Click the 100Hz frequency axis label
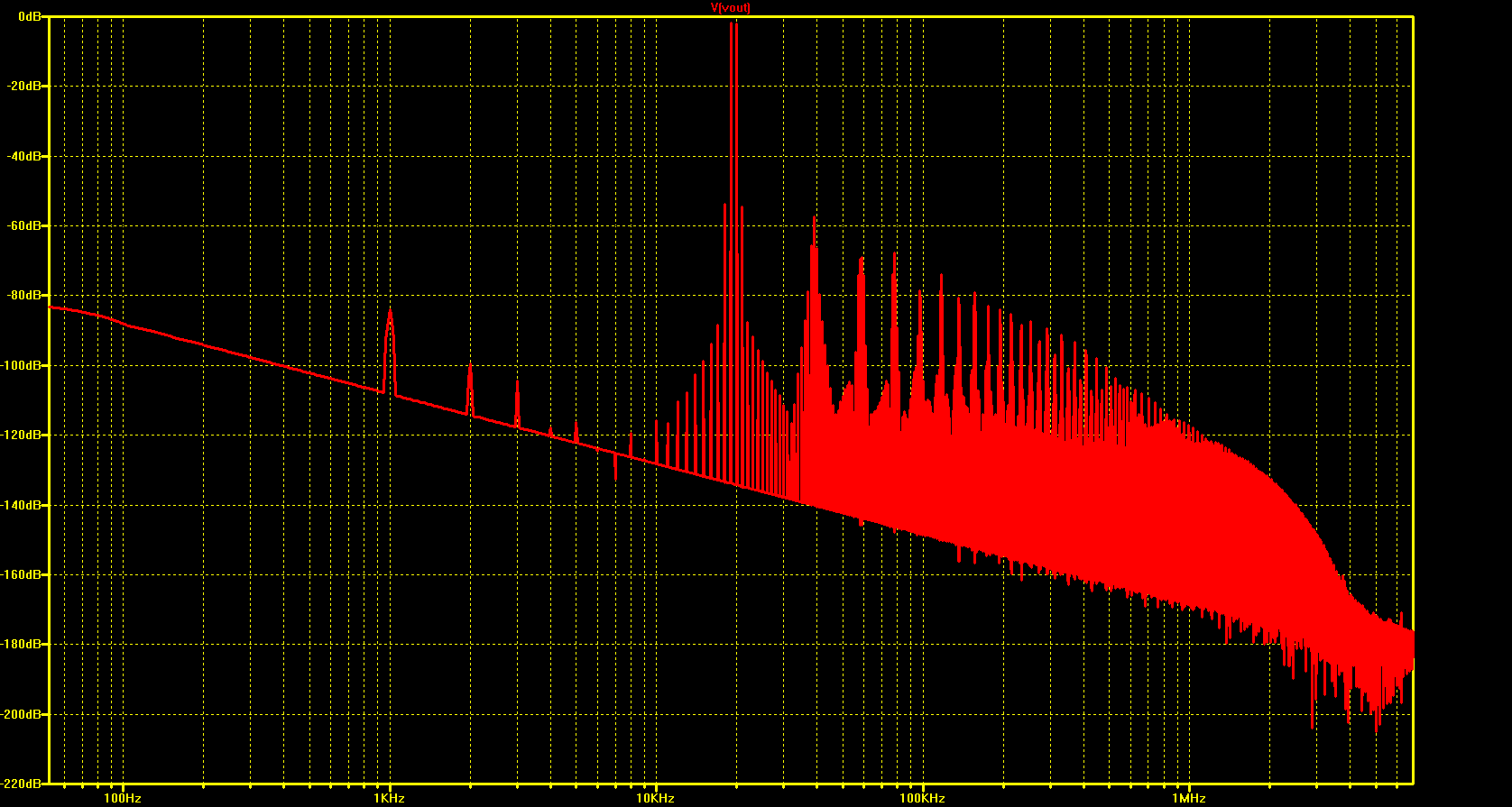Screen dimensions: 1512x807 (x=123, y=798)
